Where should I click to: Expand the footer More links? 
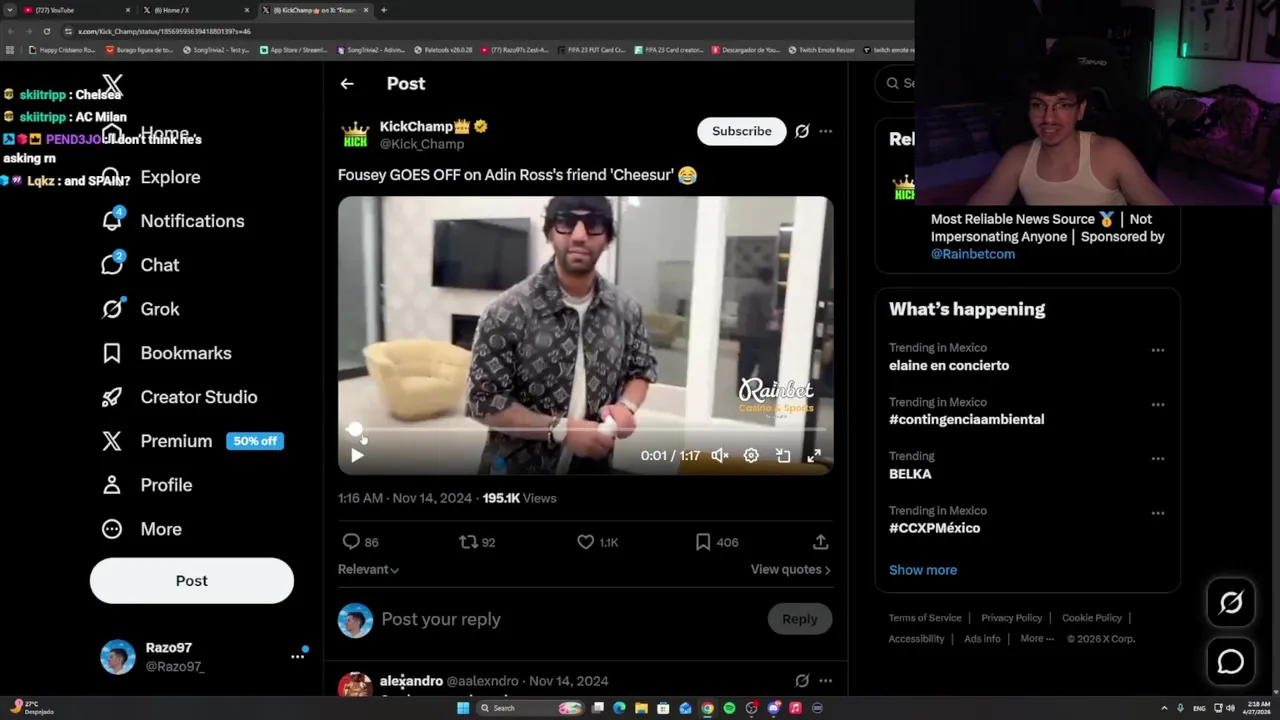[1037, 639]
